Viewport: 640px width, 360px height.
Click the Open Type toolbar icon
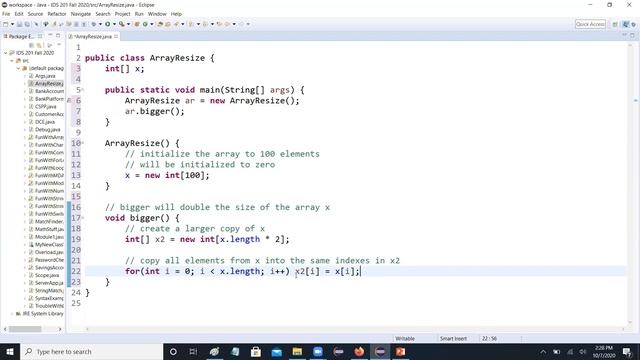point(160,24)
